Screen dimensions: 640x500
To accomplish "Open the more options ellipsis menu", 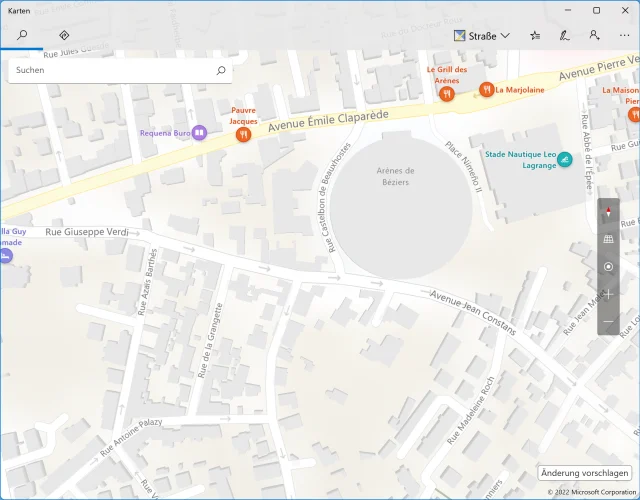I will tap(624, 36).
